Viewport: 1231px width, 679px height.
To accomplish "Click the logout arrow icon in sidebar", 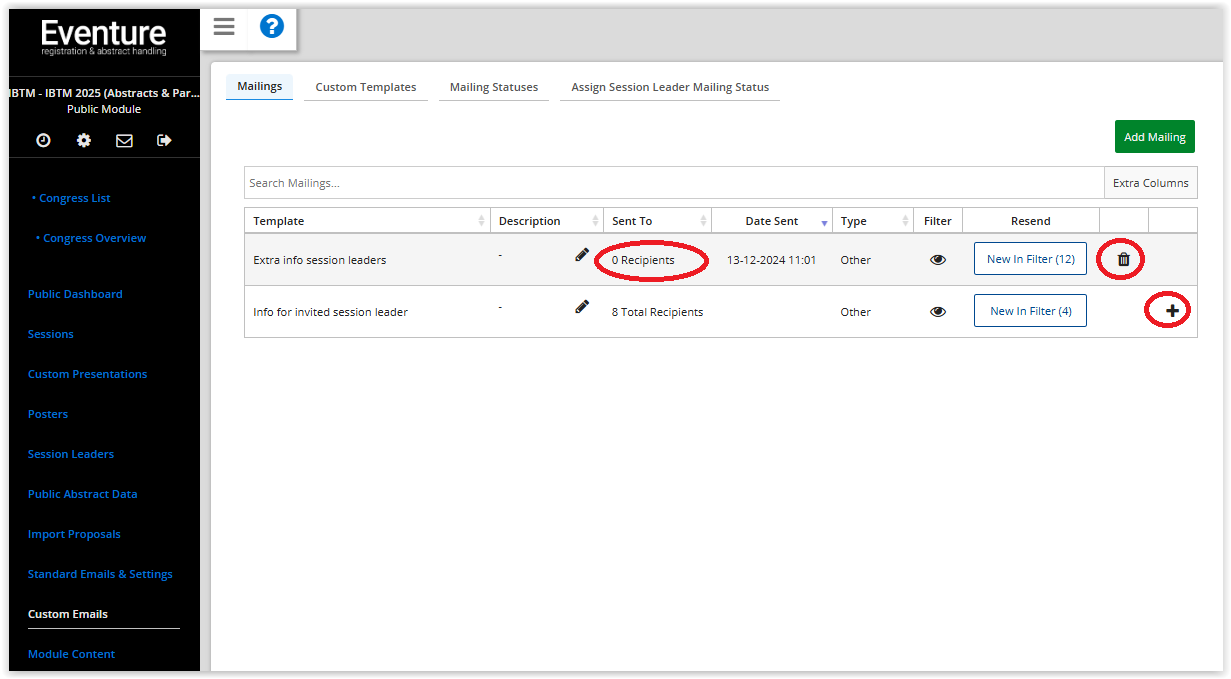I will pos(165,141).
